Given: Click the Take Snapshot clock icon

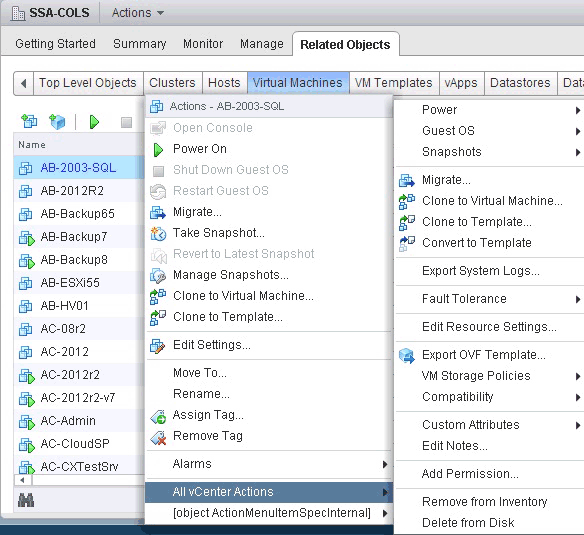Looking at the screenshot, I should click(x=158, y=234).
